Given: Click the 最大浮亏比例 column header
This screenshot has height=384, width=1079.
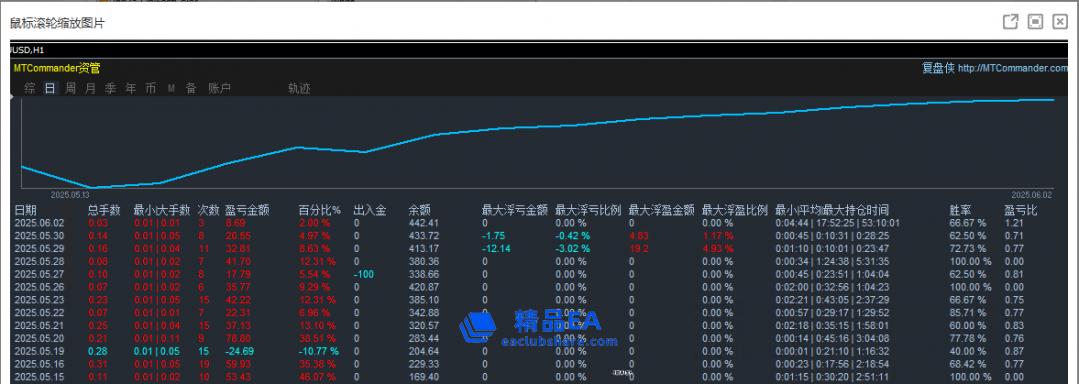Looking at the screenshot, I should [588, 211].
